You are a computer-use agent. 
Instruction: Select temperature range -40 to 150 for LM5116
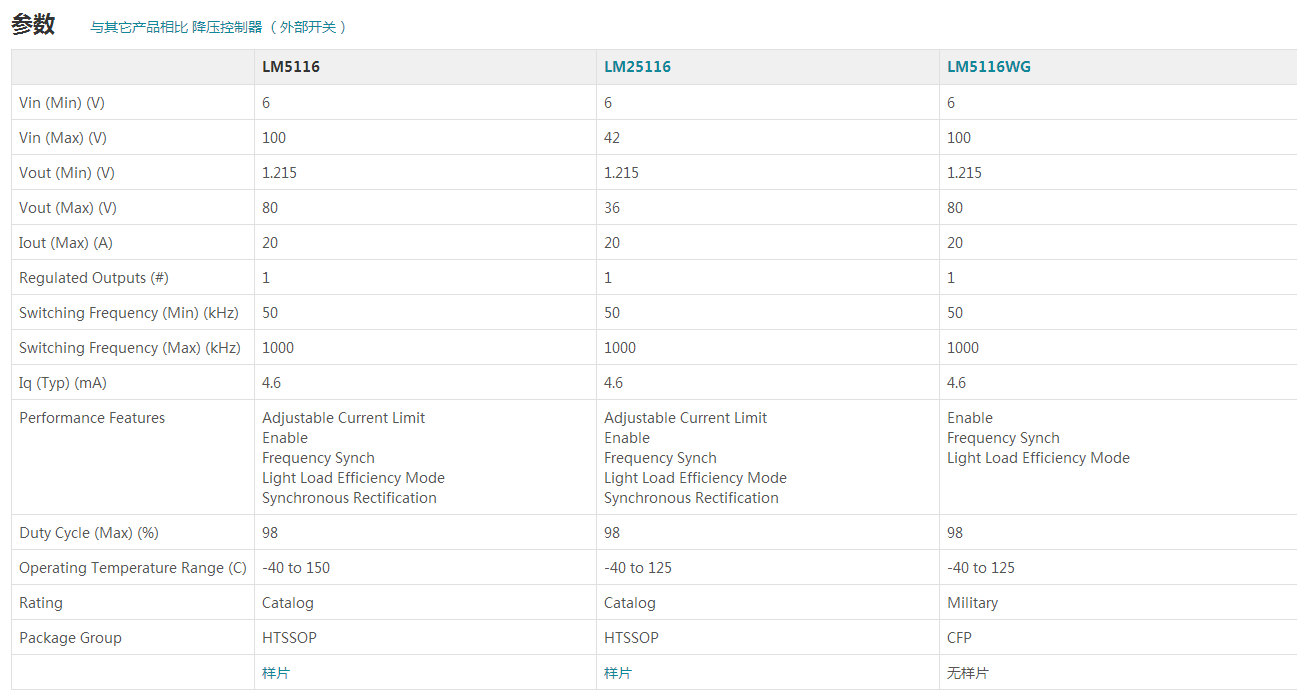coord(296,568)
